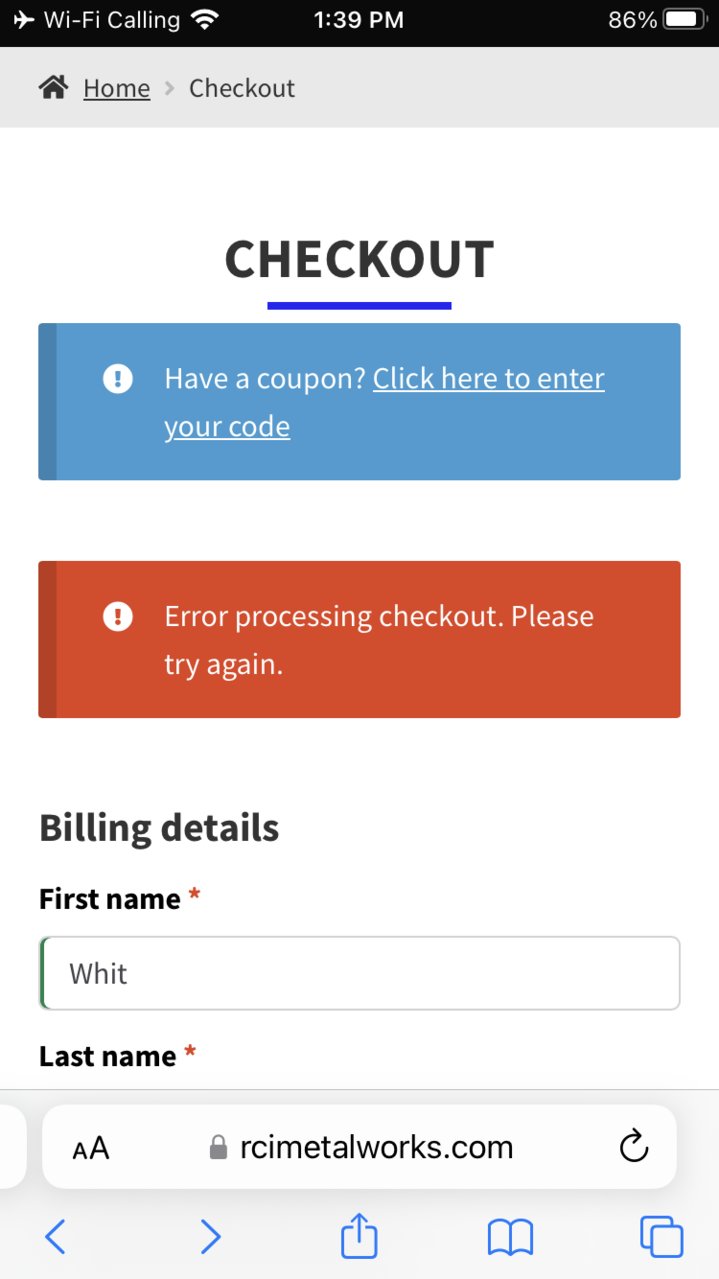Click the Checkout breadcrumb text
The image size is (719, 1279).
click(x=242, y=88)
